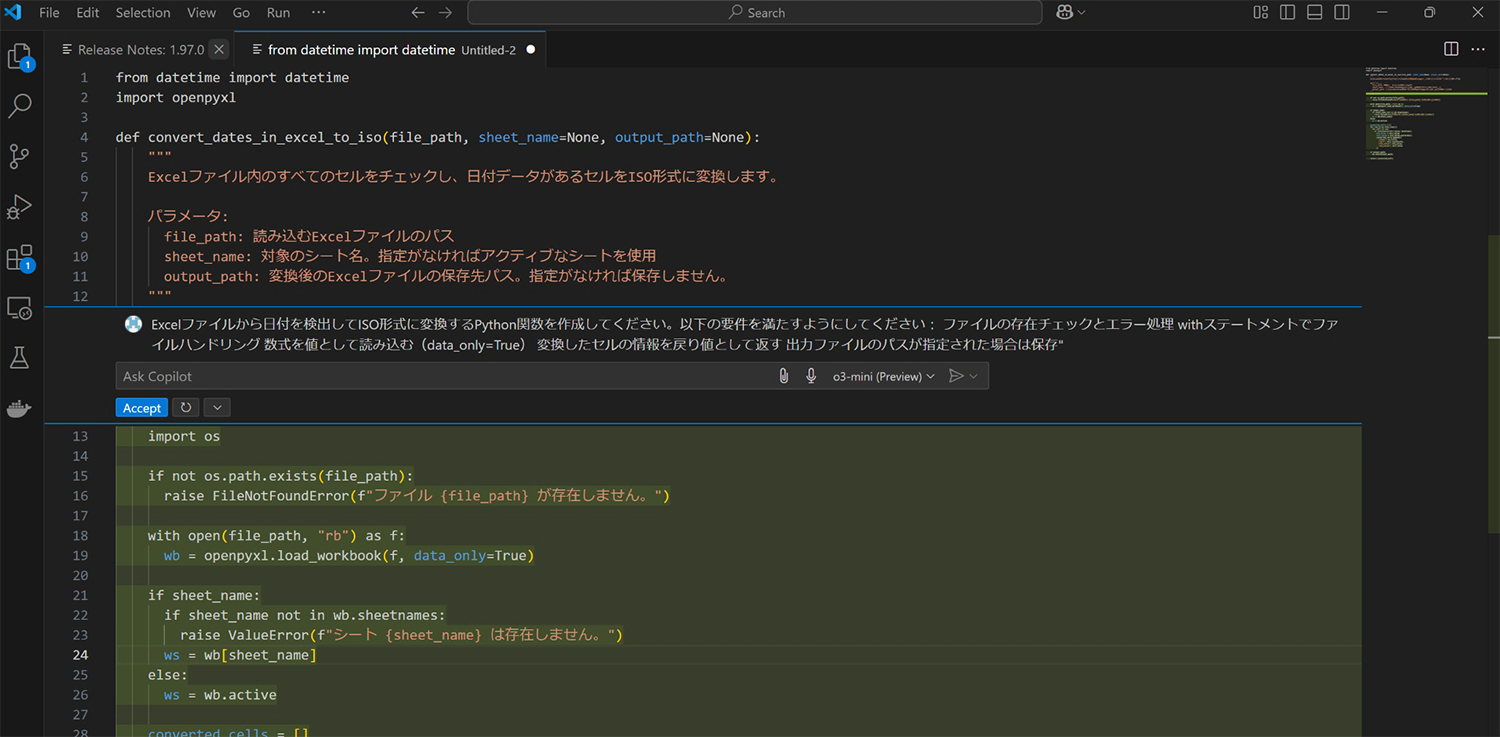The width and height of the screenshot is (1500, 737).
Task: Expand the send options dropdown chevron
Action: 974,376
